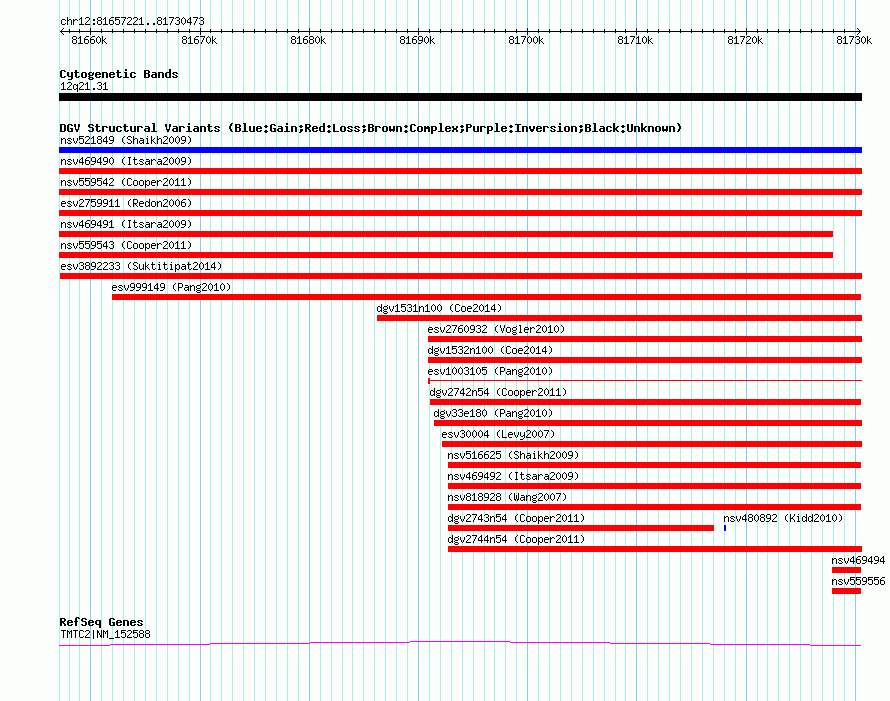Select nsv469491 (Itsara2009) label

click(126, 224)
